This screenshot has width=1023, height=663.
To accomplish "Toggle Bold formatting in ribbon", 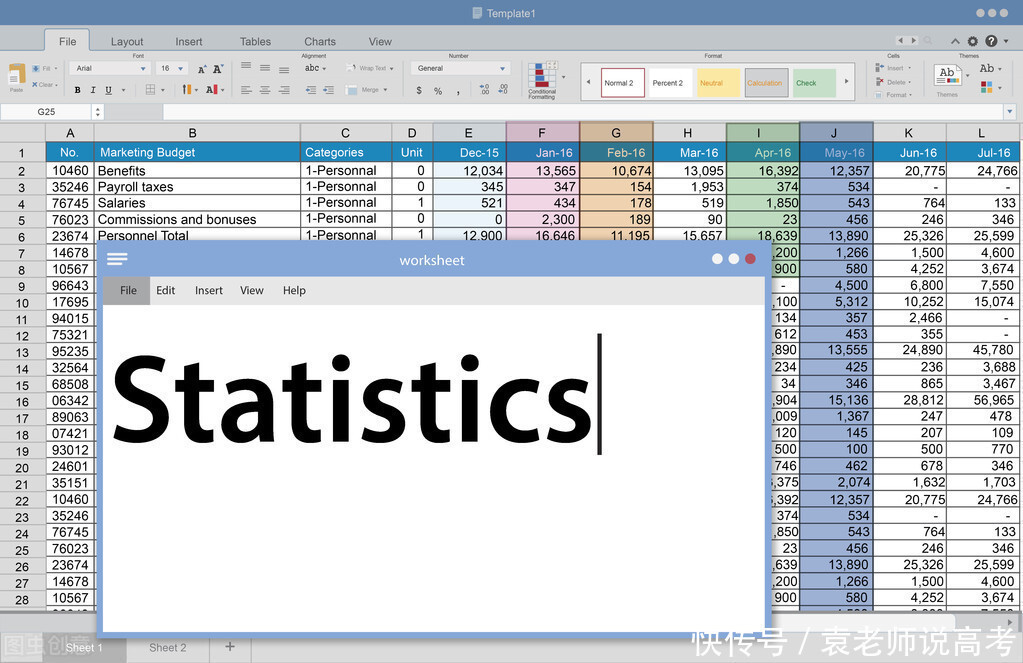I will tap(77, 90).
